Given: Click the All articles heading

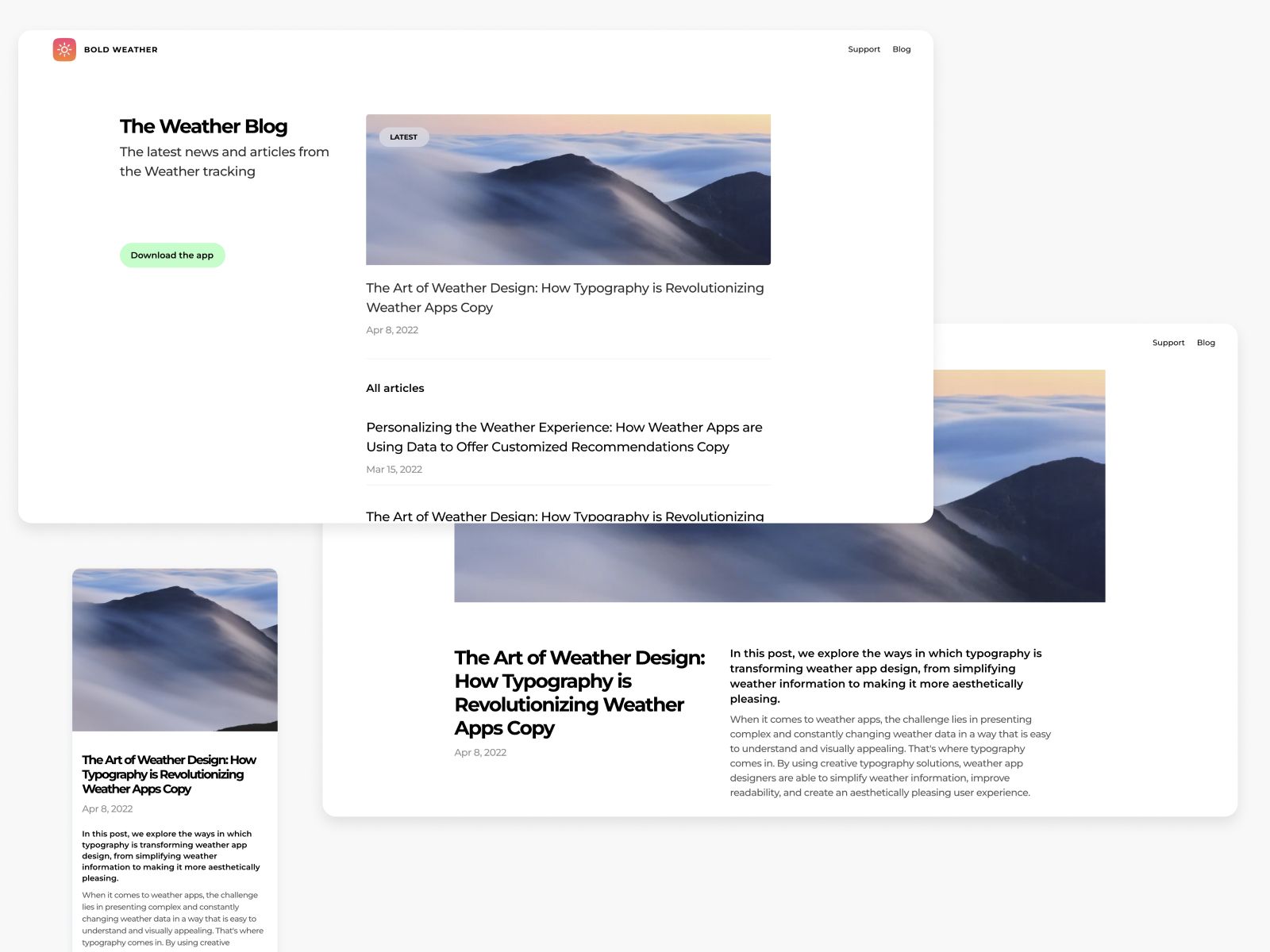Looking at the screenshot, I should (395, 388).
